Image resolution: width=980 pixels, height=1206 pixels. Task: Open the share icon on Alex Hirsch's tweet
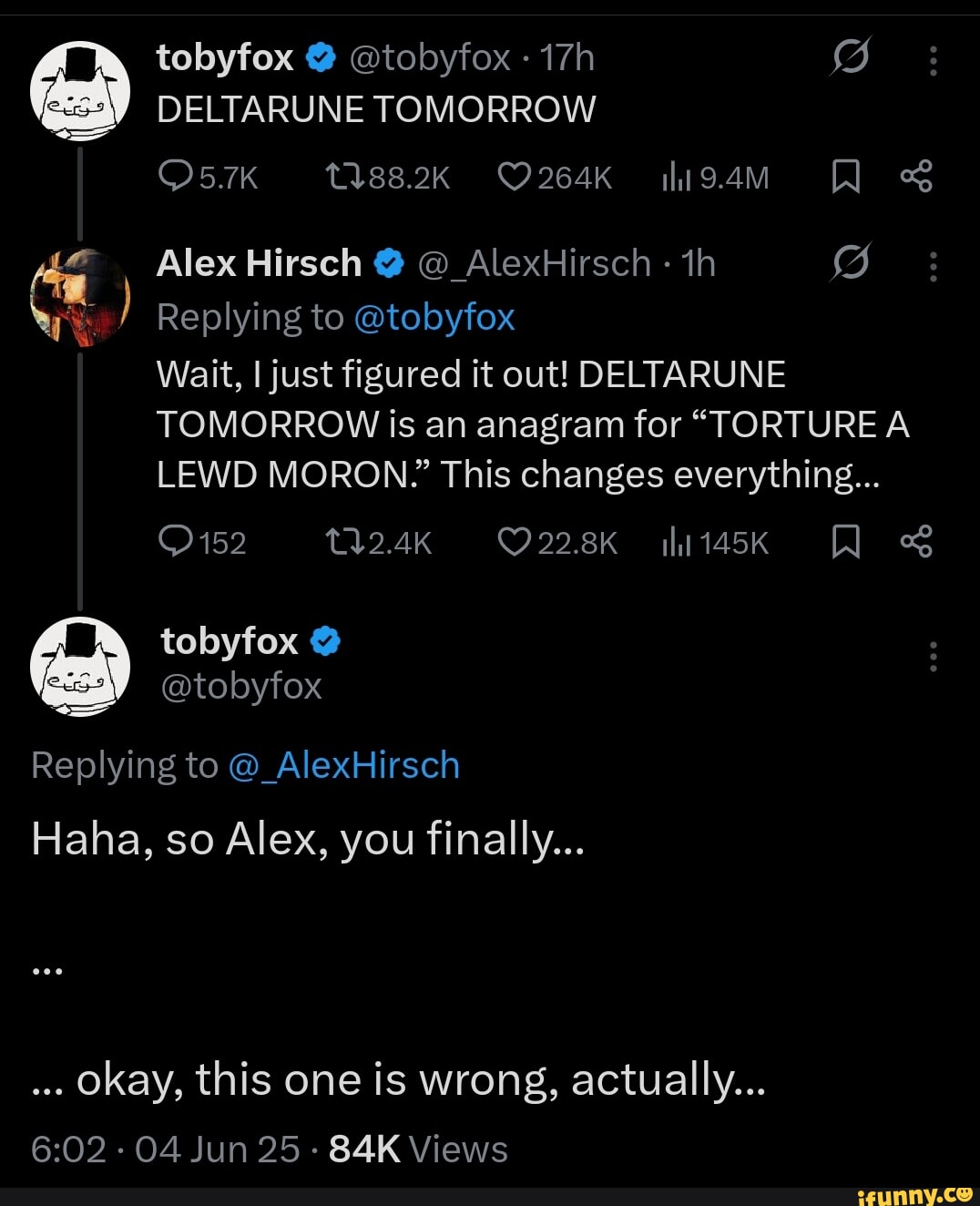click(x=919, y=542)
